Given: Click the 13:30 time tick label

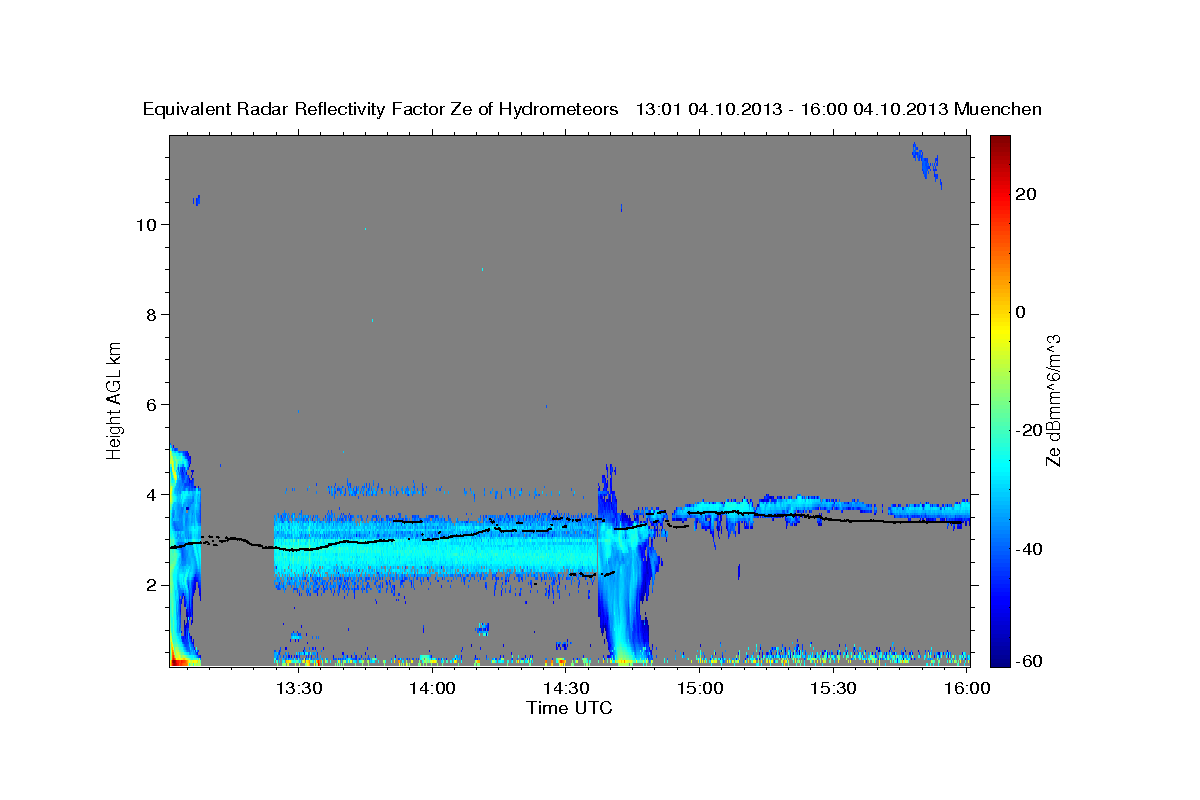Looking at the screenshot, I should [298, 689].
